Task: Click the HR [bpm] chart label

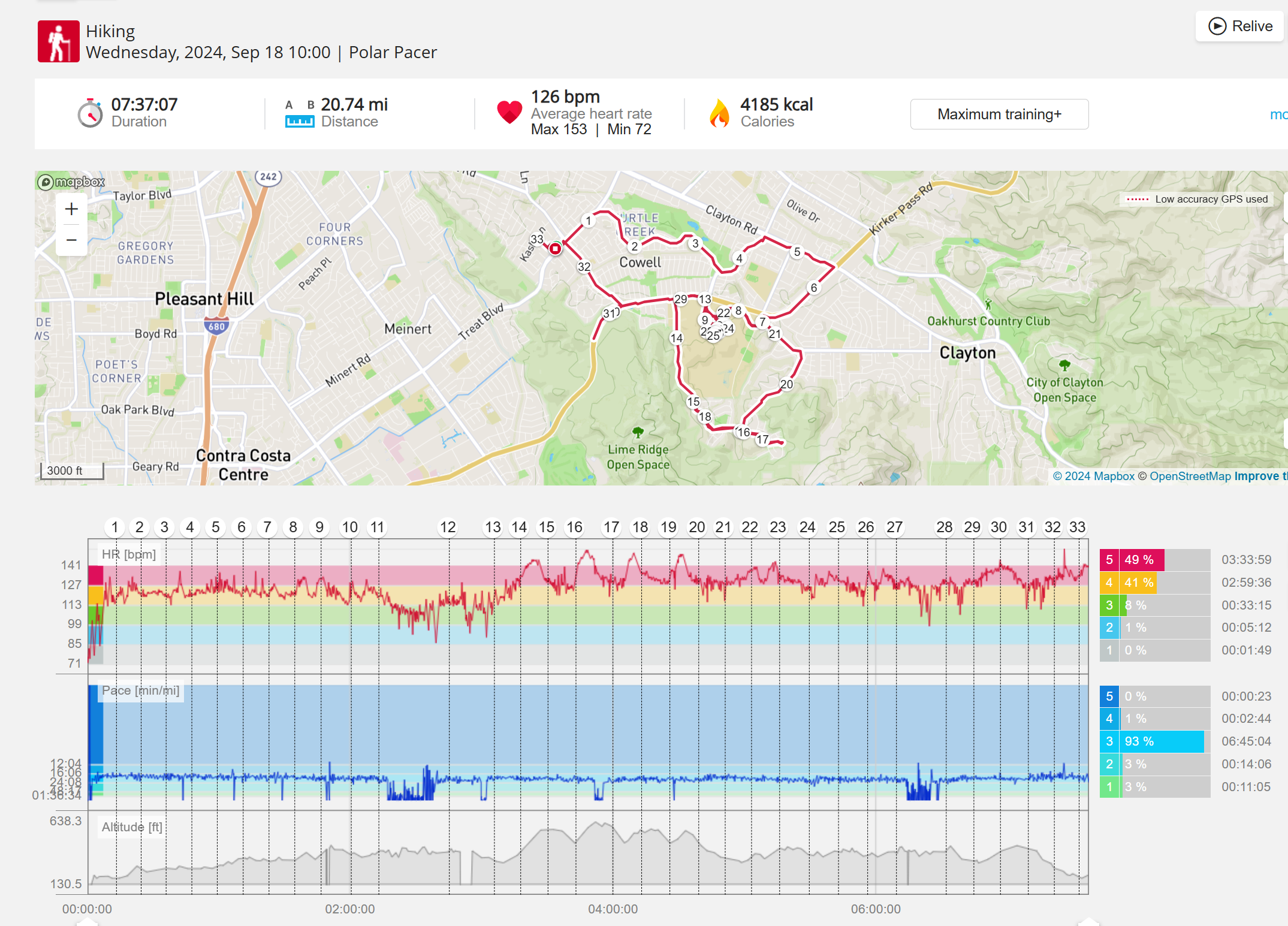Action: click(129, 554)
